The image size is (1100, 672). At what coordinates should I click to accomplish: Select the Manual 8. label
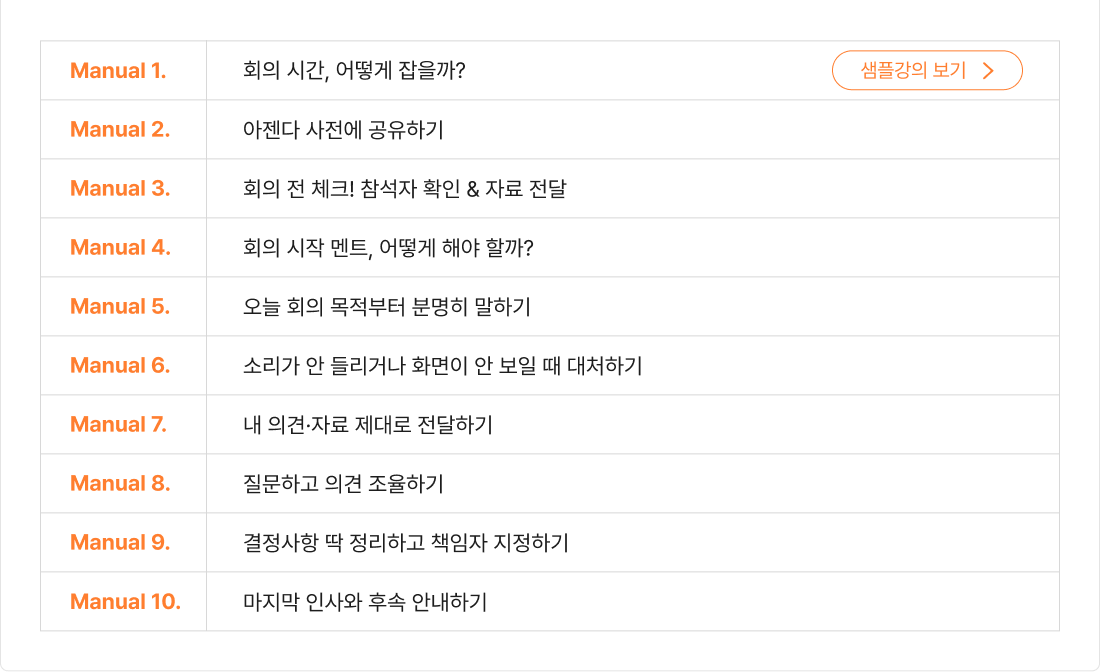tap(120, 483)
